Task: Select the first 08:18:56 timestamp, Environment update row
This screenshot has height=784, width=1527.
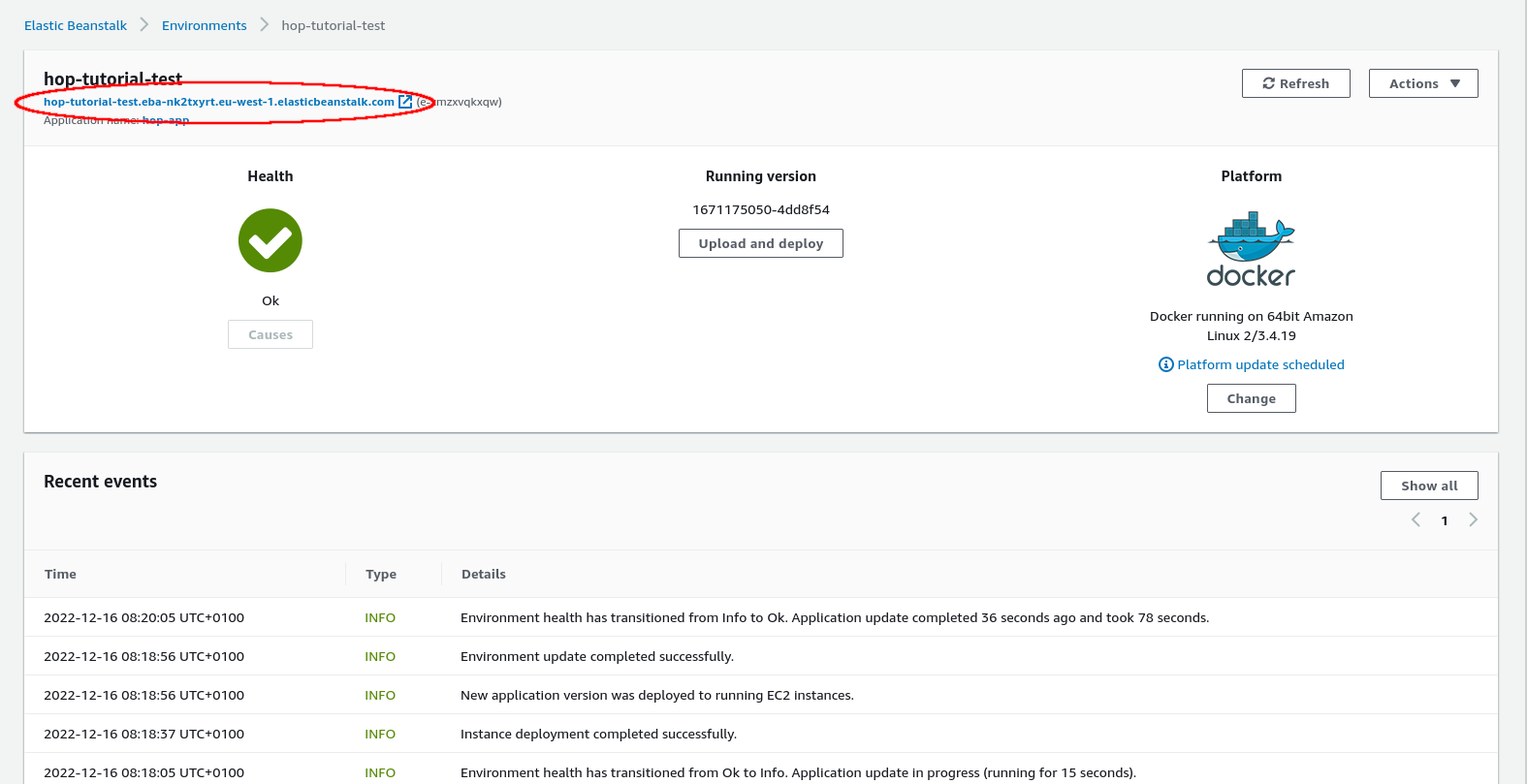Action: click(x=143, y=656)
